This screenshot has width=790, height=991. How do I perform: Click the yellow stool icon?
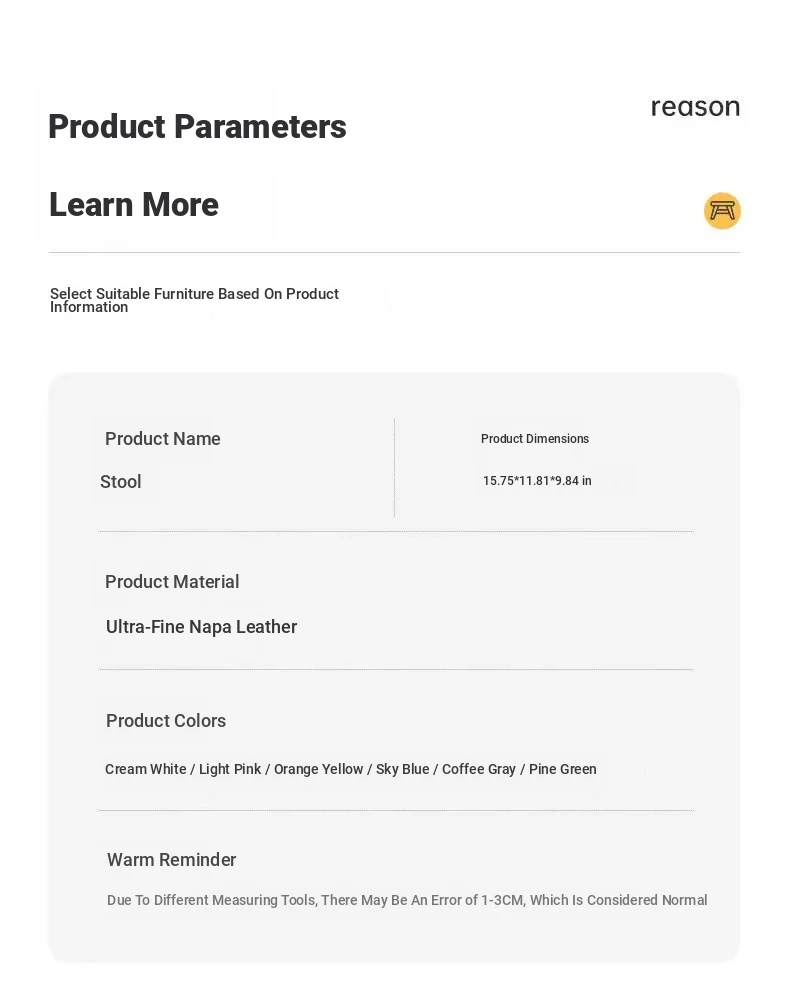tap(722, 210)
